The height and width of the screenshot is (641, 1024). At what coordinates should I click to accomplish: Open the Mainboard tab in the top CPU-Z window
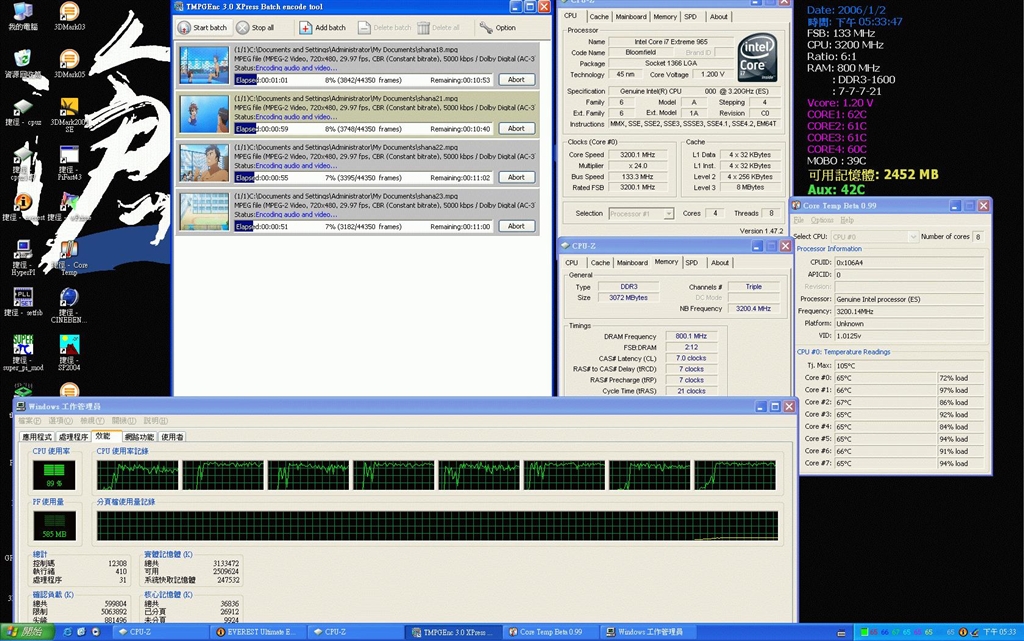coord(631,17)
